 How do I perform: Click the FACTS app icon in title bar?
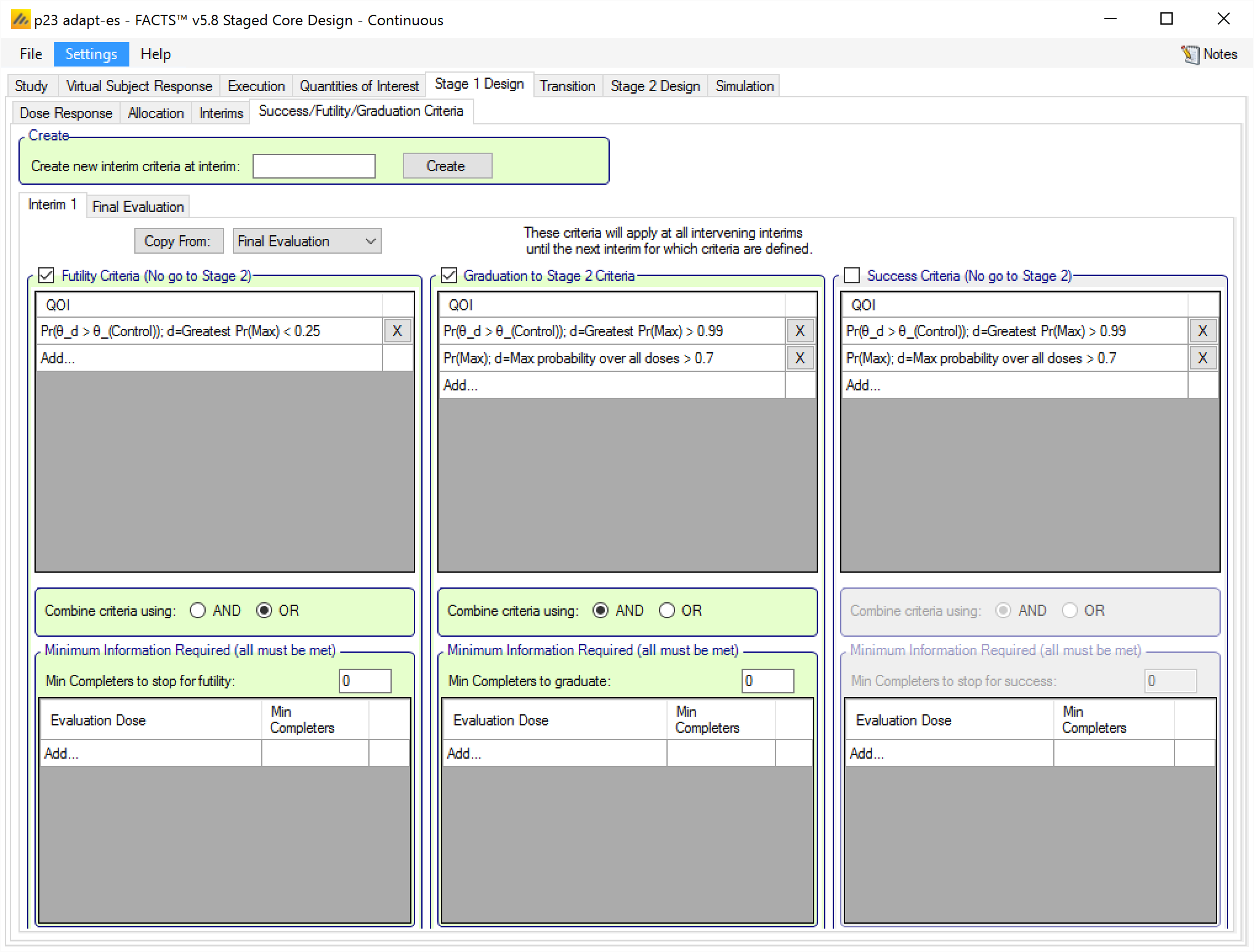(x=20, y=20)
